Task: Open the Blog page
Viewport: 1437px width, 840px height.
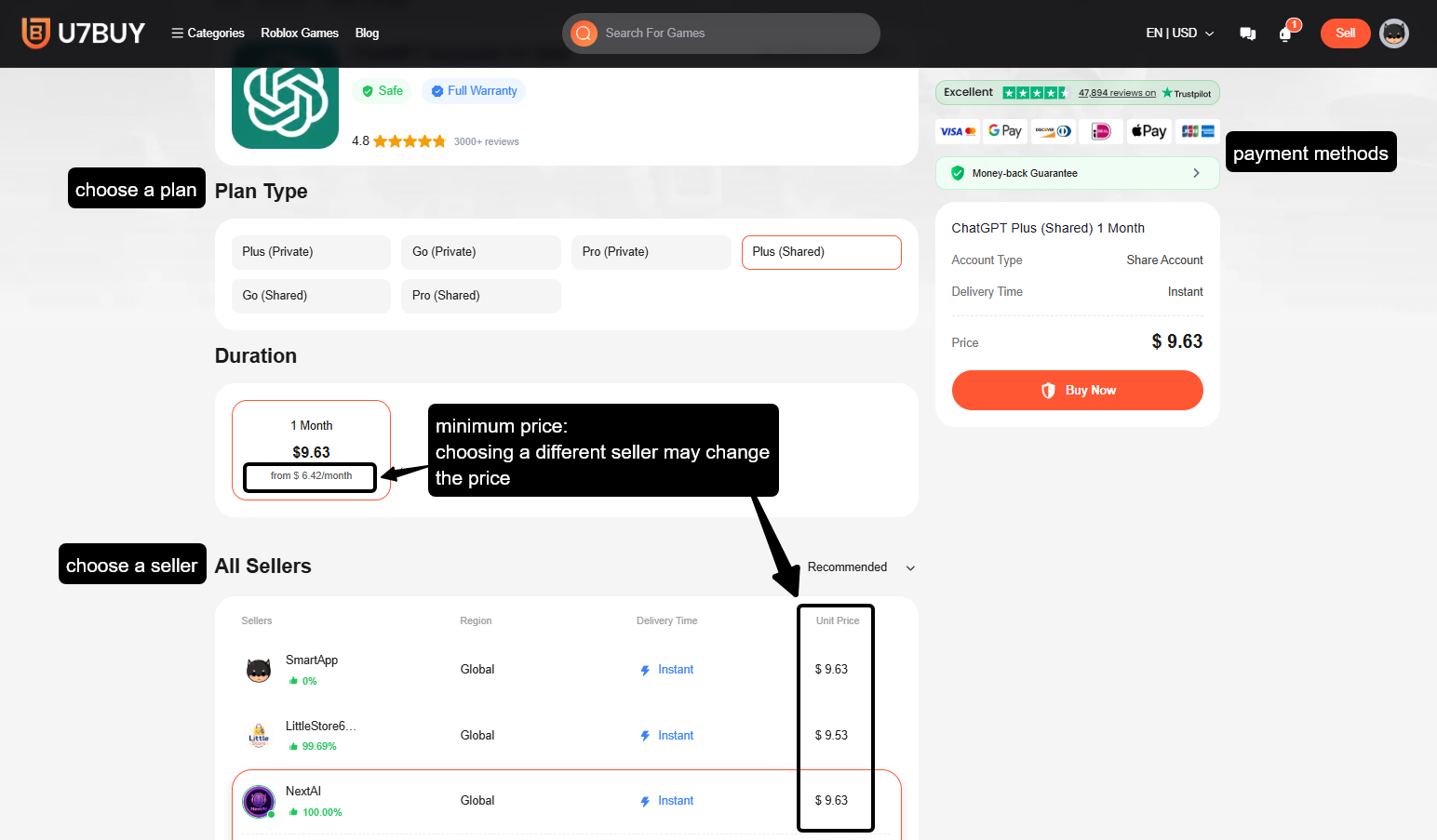Action: 367,33
